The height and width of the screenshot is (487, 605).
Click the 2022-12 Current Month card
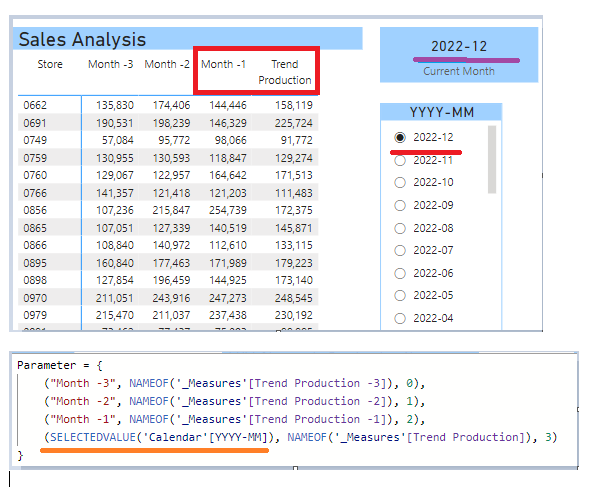click(459, 54)
